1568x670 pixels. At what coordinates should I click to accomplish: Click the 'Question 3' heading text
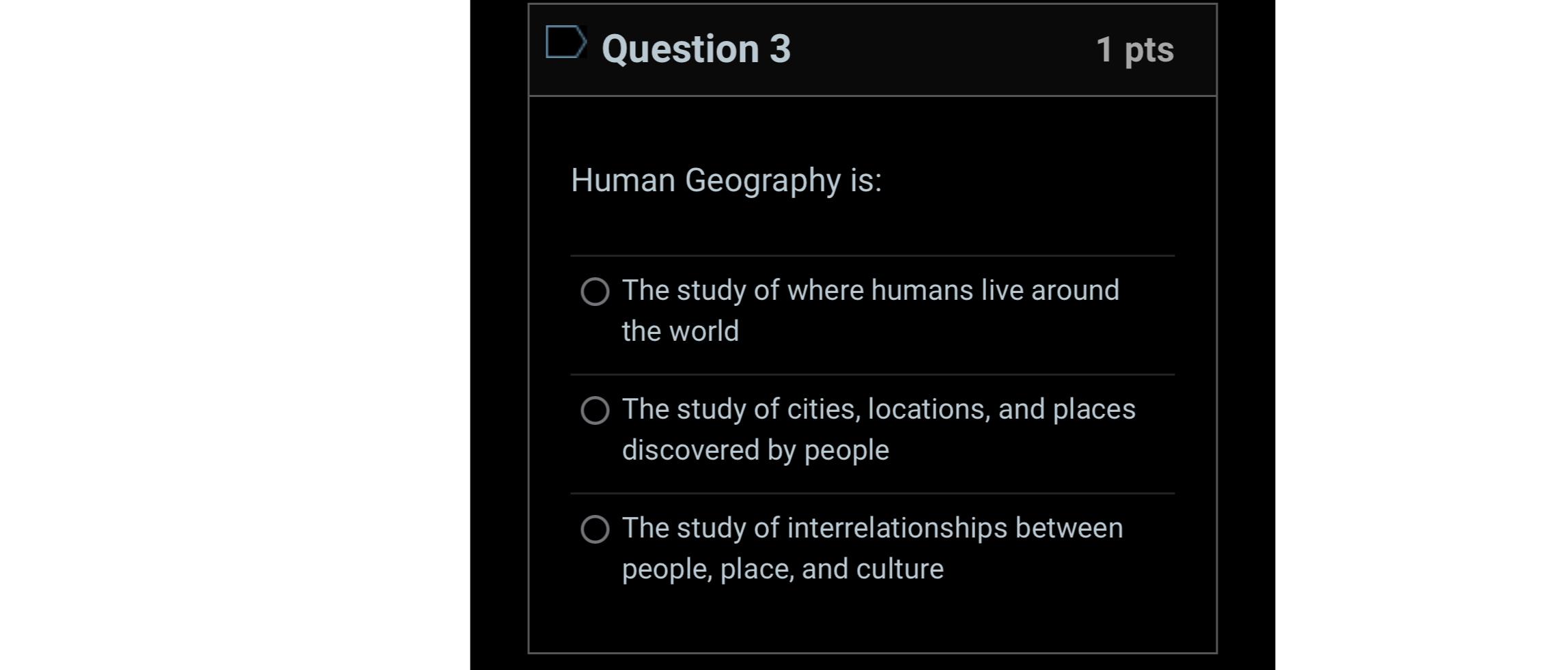[x=696, y=49]
